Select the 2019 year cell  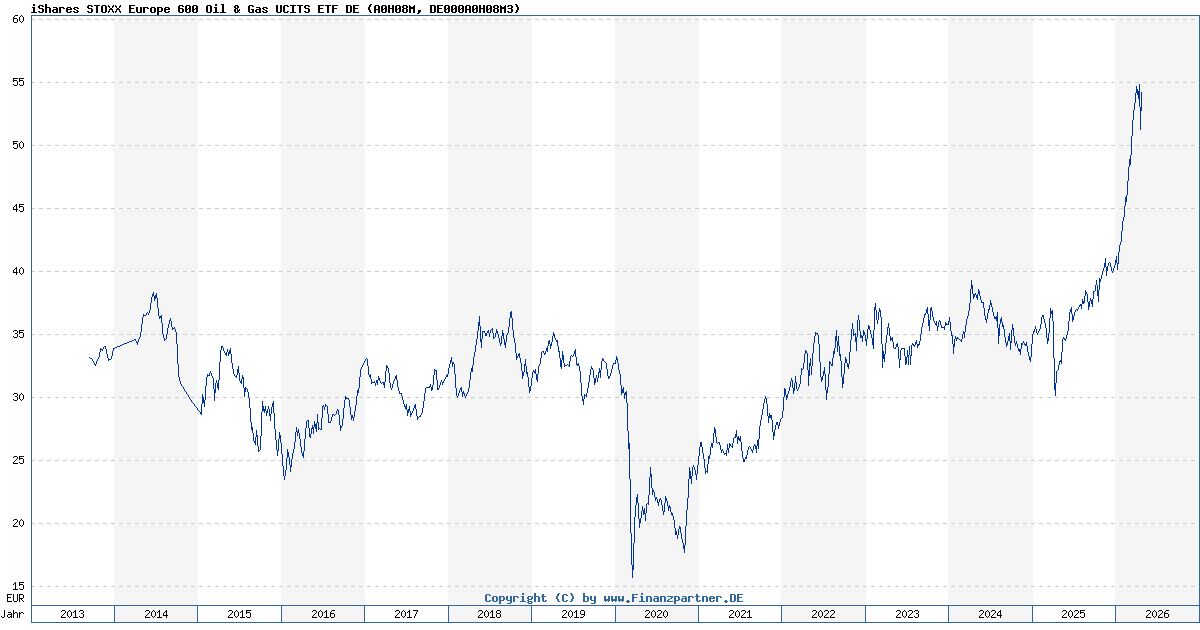click(x=572, y=615)
